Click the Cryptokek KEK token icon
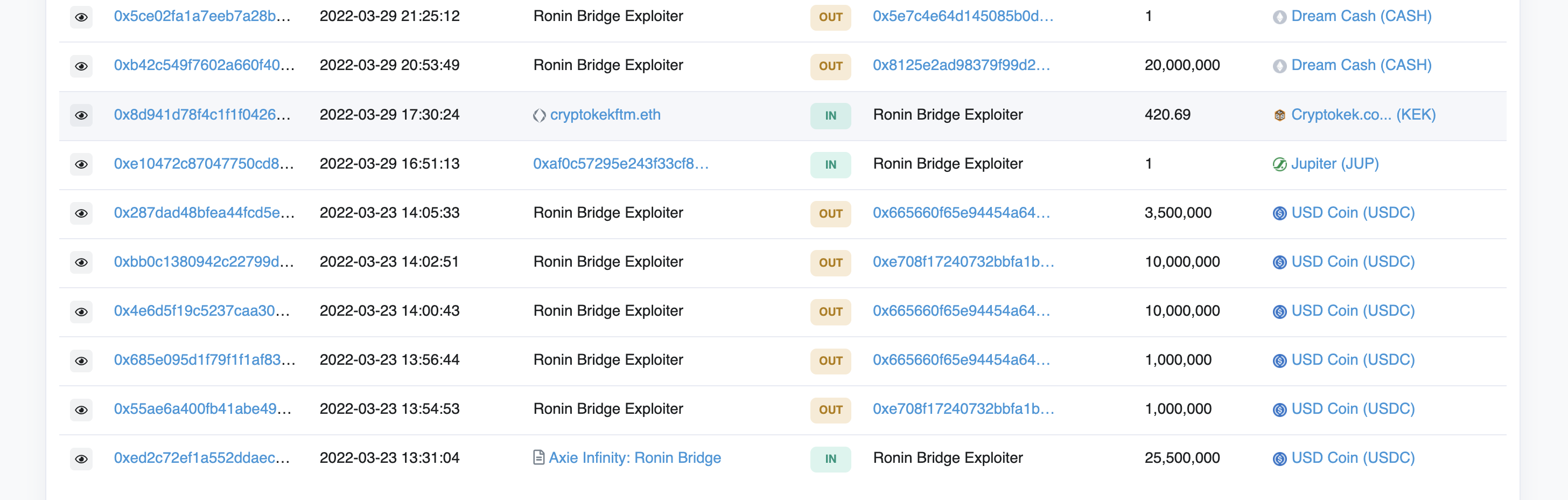 [x=1279, y=115]
